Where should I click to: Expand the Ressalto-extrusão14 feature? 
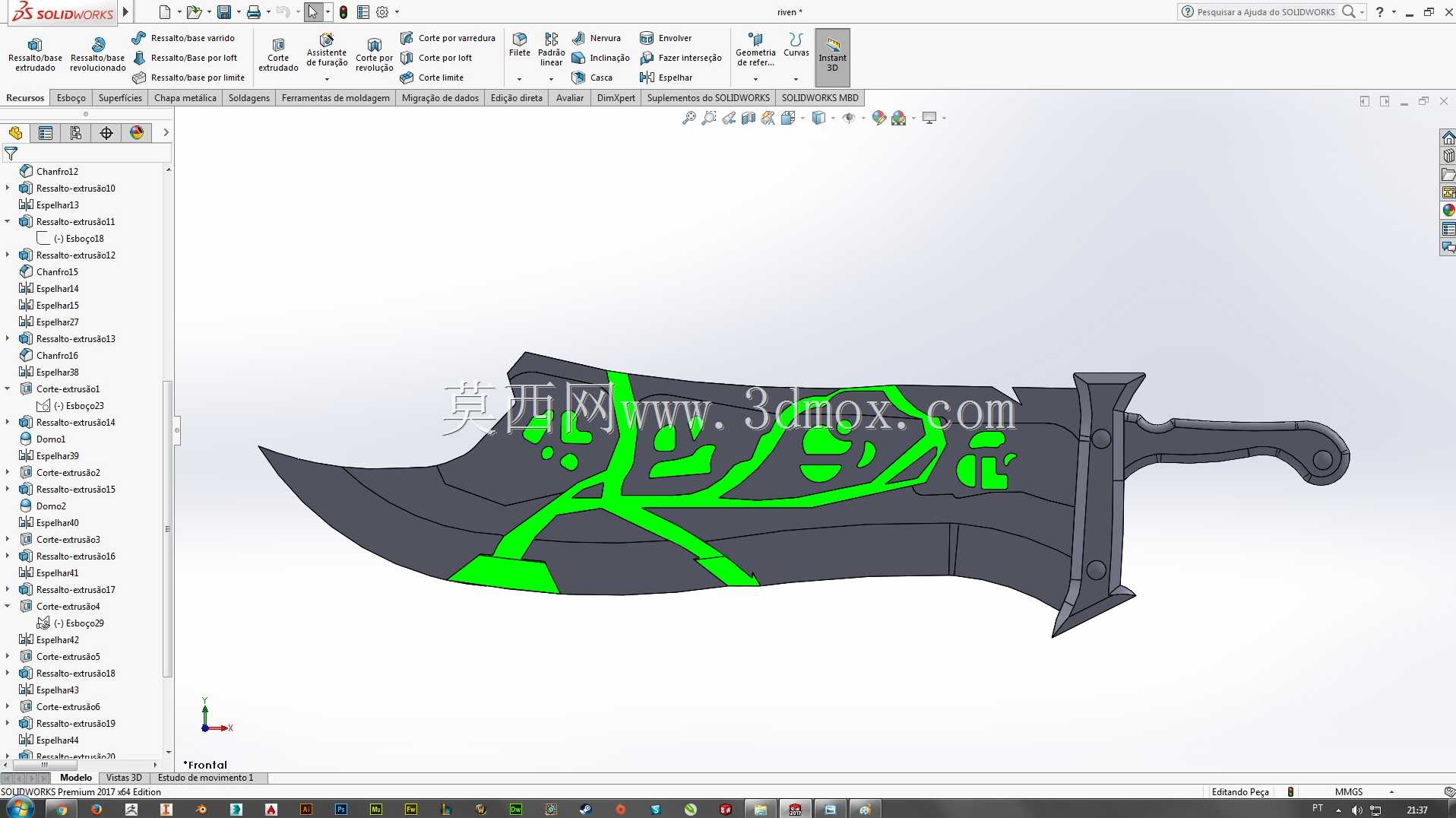[x=8, y=423]
